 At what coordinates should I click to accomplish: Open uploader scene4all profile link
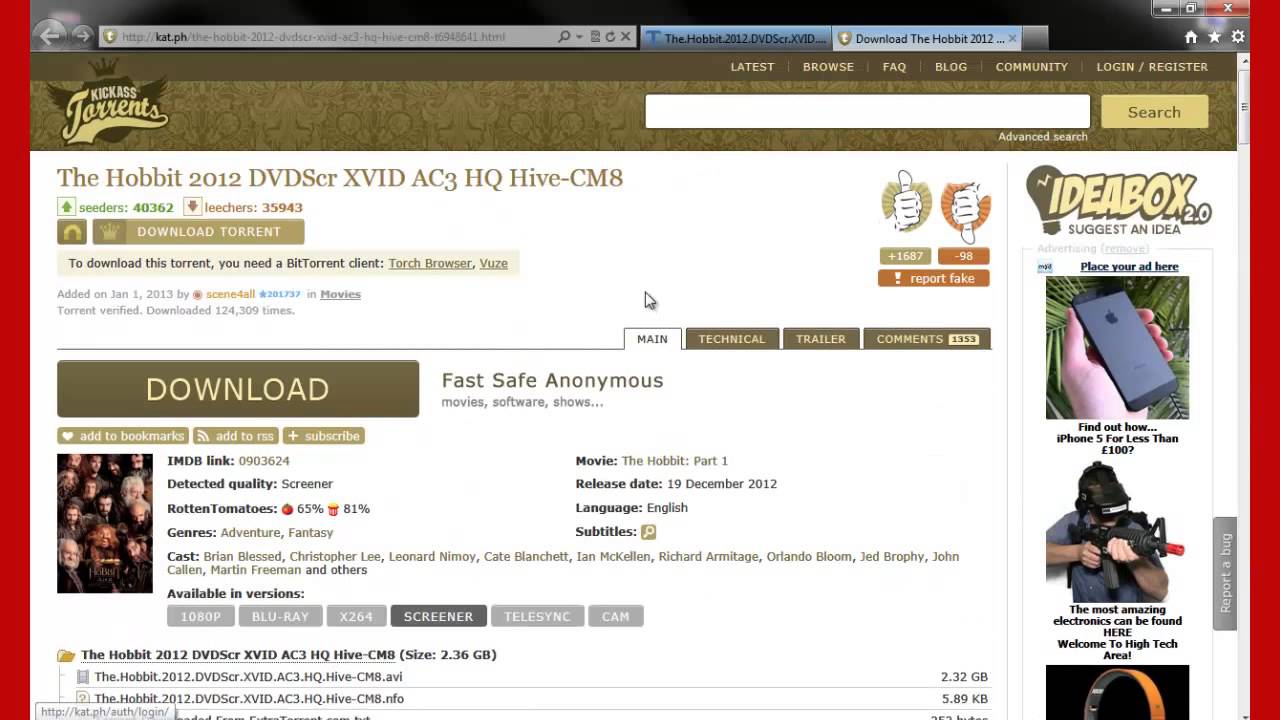click(x=230, y=295)
